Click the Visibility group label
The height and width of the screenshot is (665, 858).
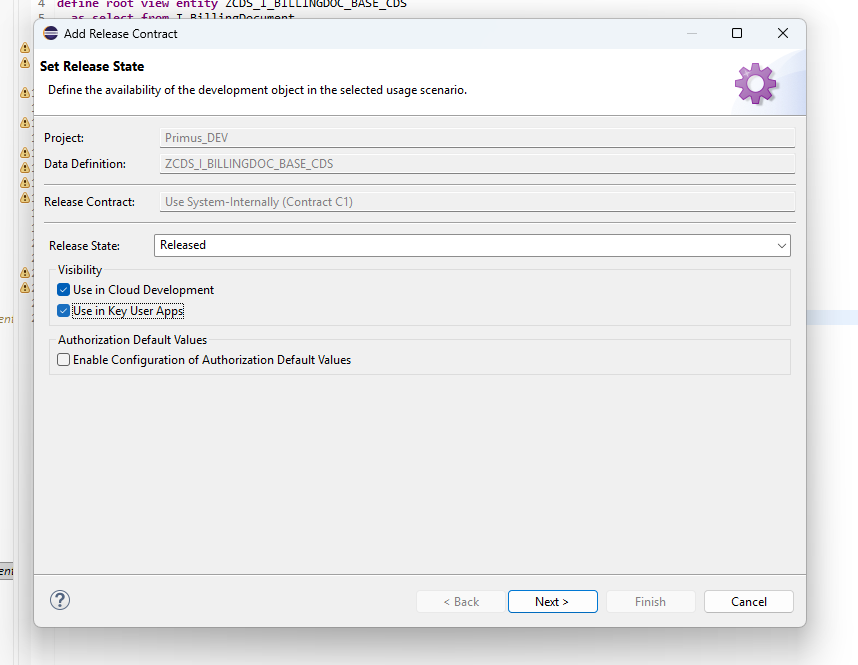(x=80, y=270)
